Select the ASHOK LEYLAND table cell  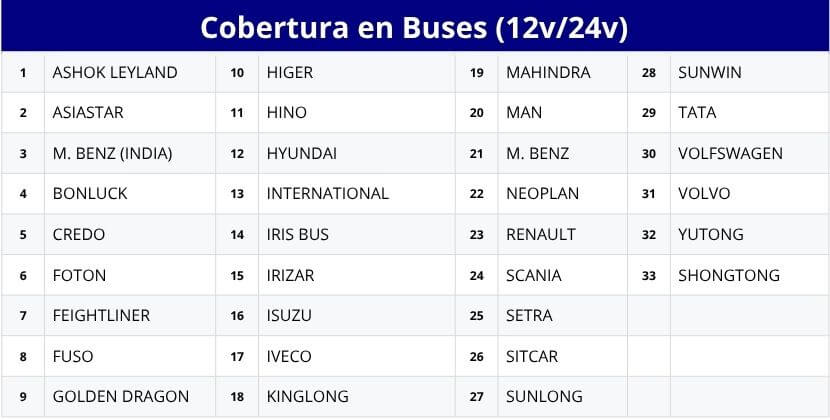[130, 72]
